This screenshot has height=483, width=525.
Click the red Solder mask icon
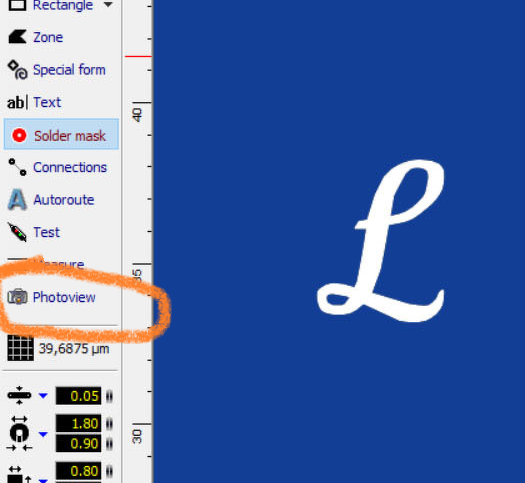click(19, 136)
